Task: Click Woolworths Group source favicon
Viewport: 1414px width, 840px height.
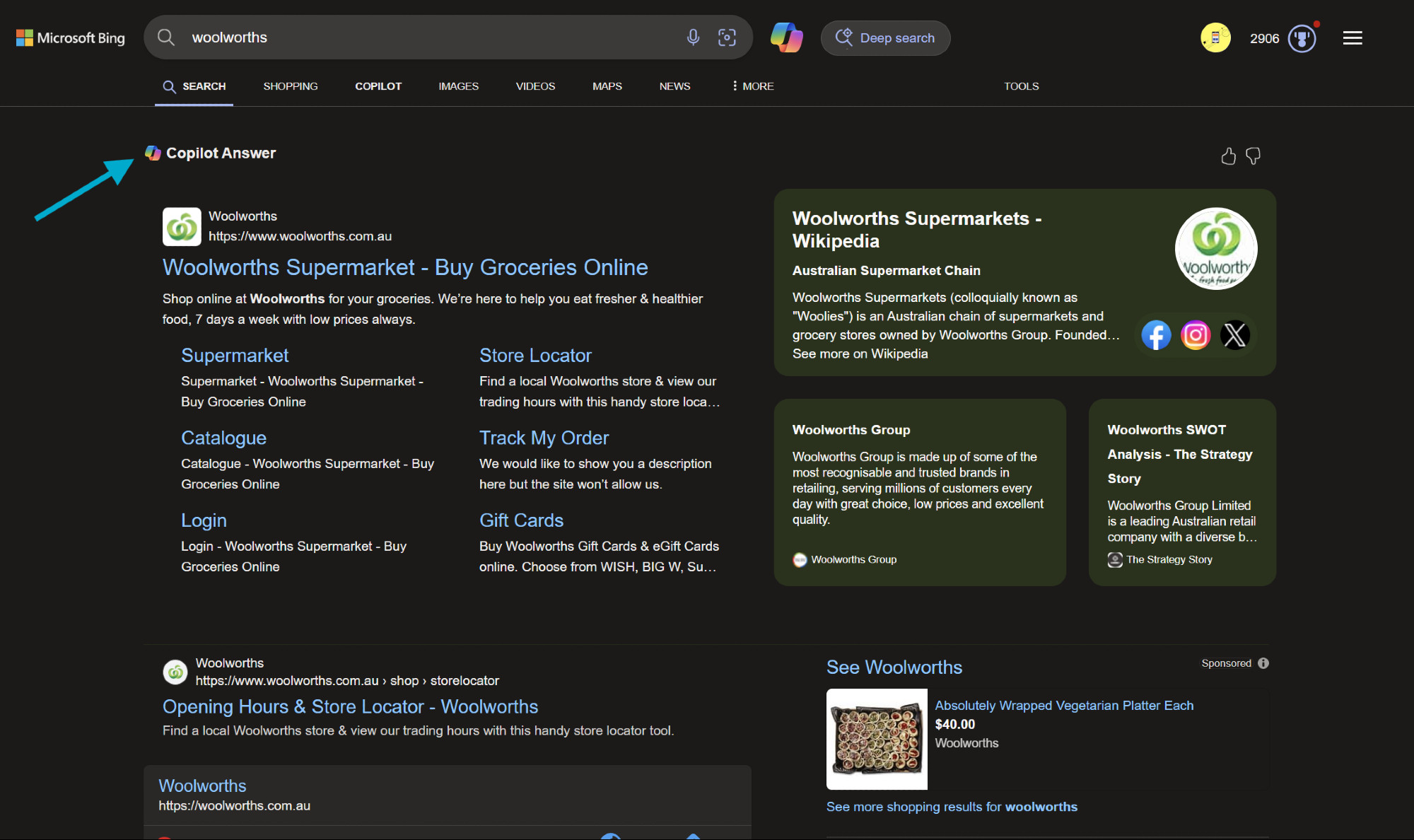Action: [x=800, y=559]
